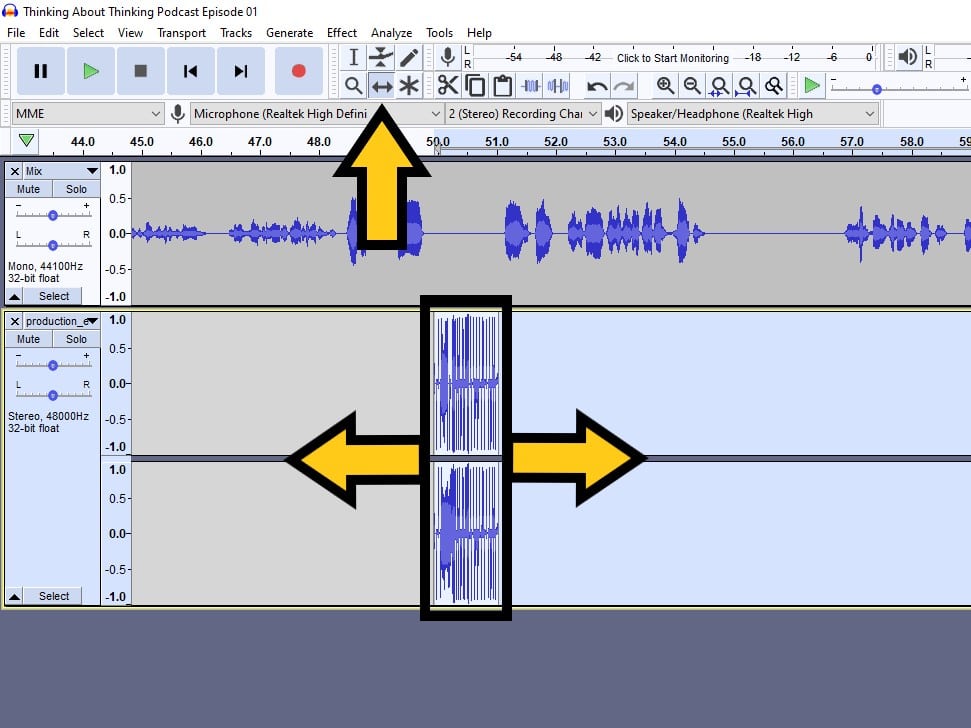Open the Mix track dropdown menu
Image resolution: width=971 pixels, height=728 pixels.
(92, 171)
